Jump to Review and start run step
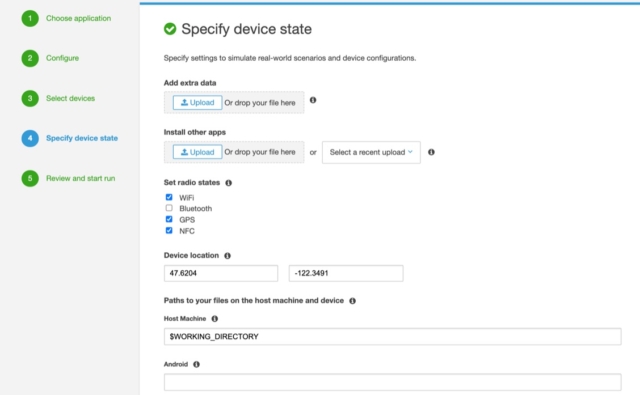Viewport: 640px width, 395px height. [x=80, y=178]
